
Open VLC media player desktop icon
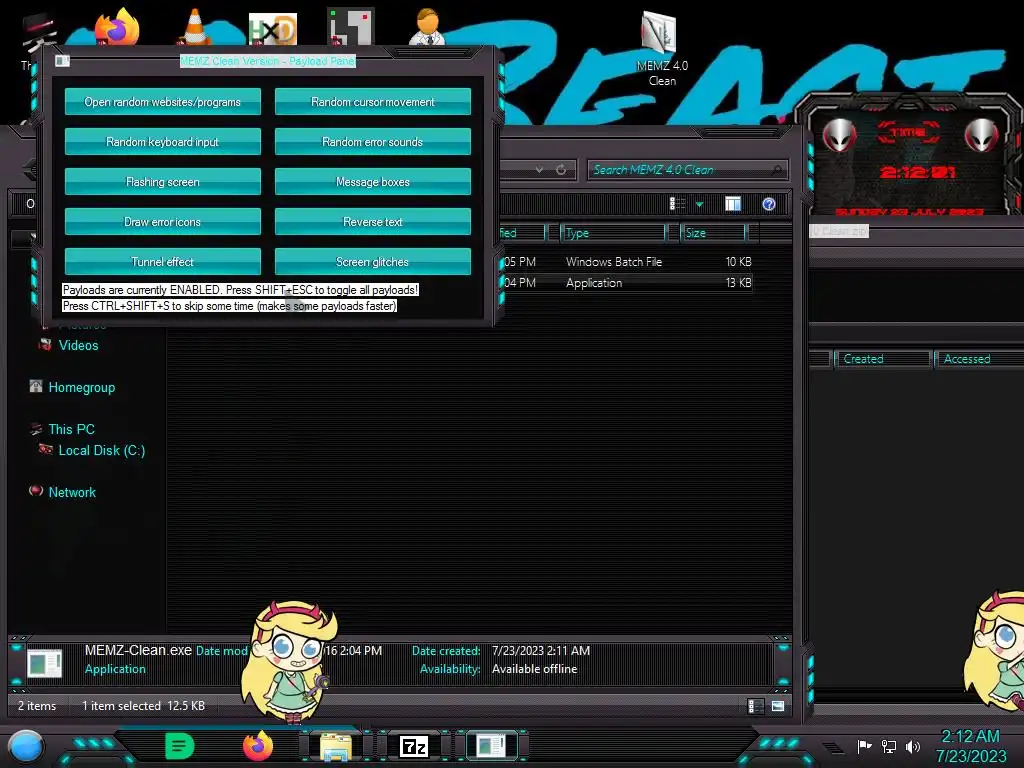tap(194, 27)
